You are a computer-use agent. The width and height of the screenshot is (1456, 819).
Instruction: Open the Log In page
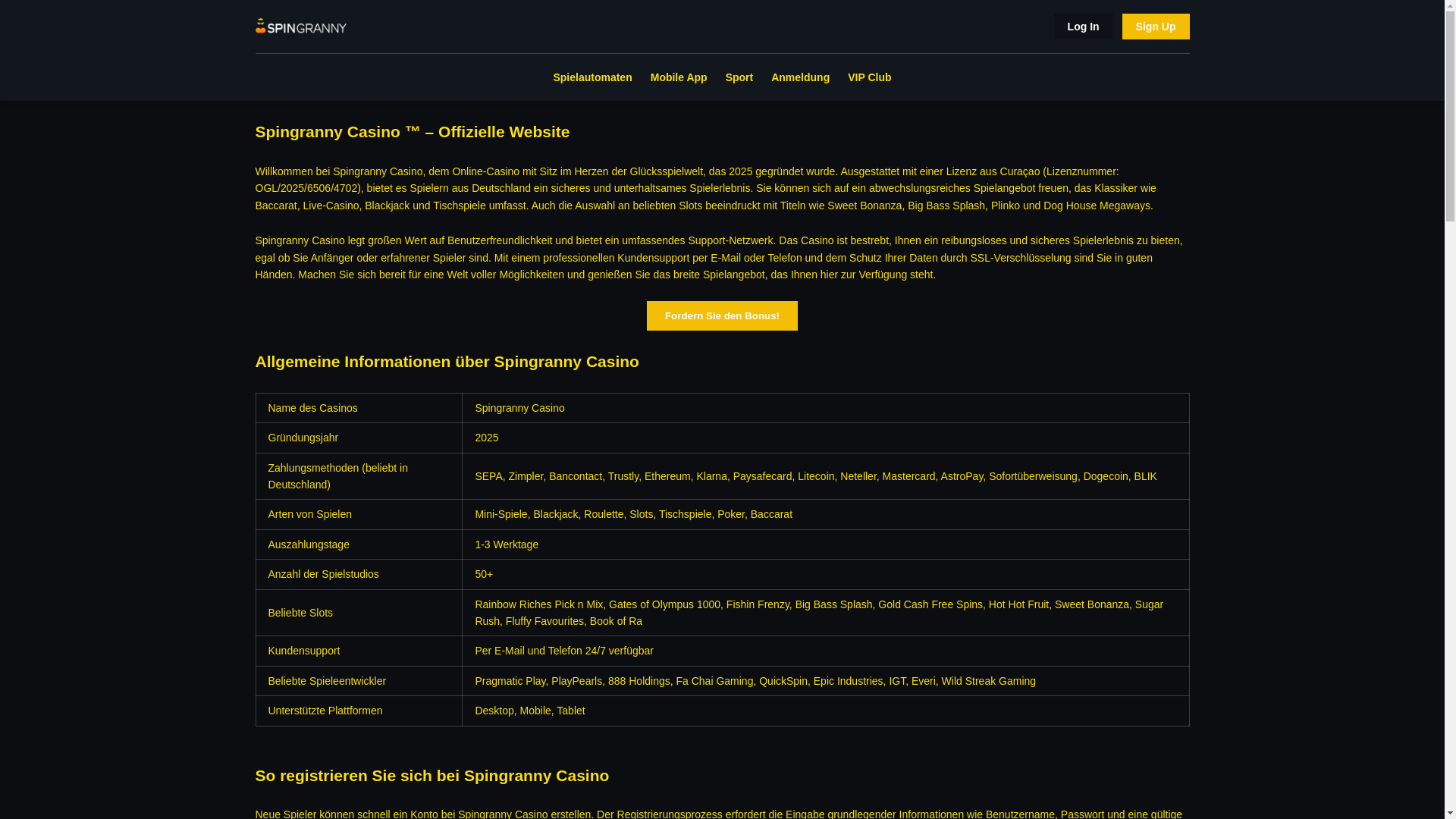click(1083, 27)
